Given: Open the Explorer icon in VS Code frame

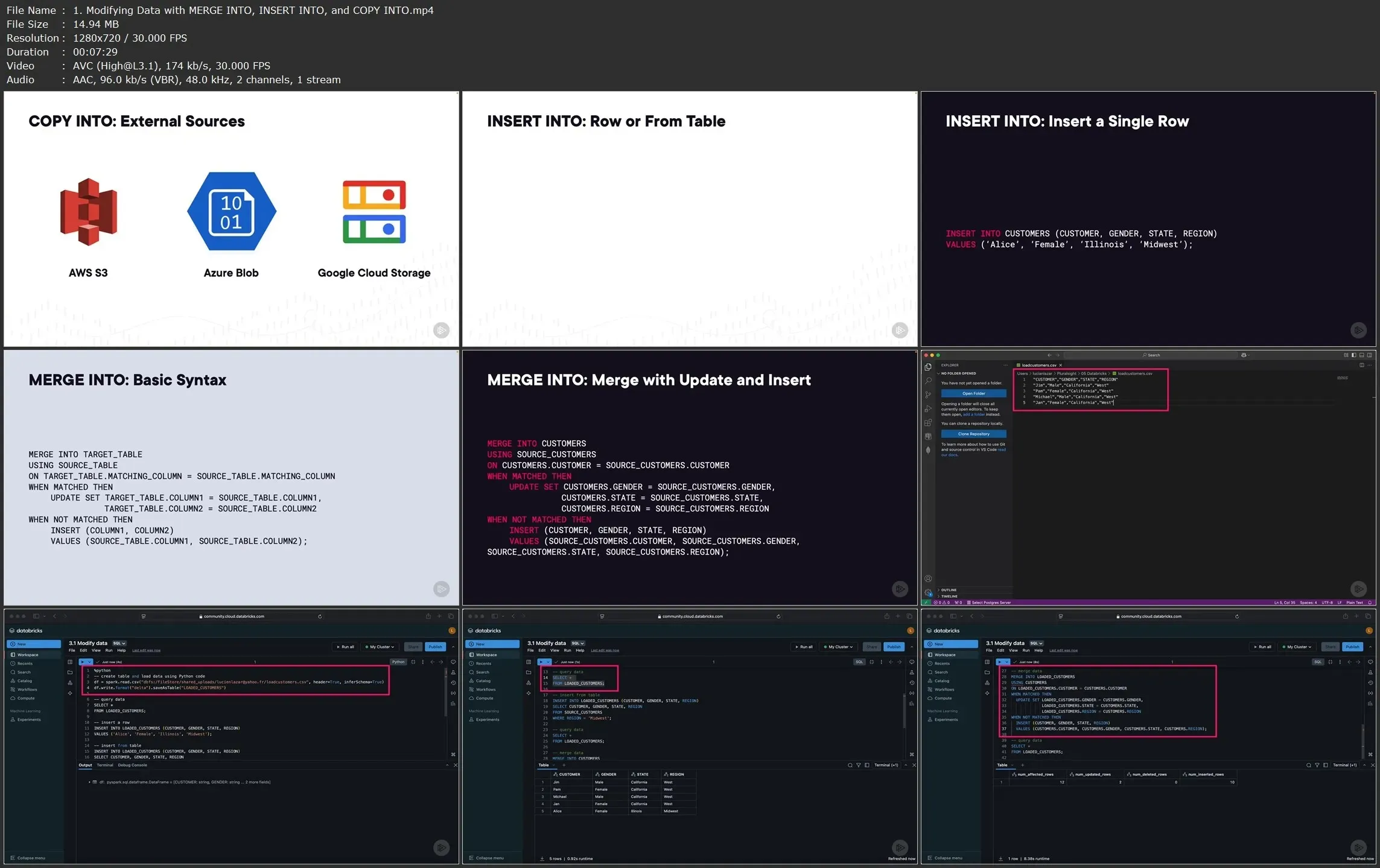Looking at the screenshot, I should 928,367.
